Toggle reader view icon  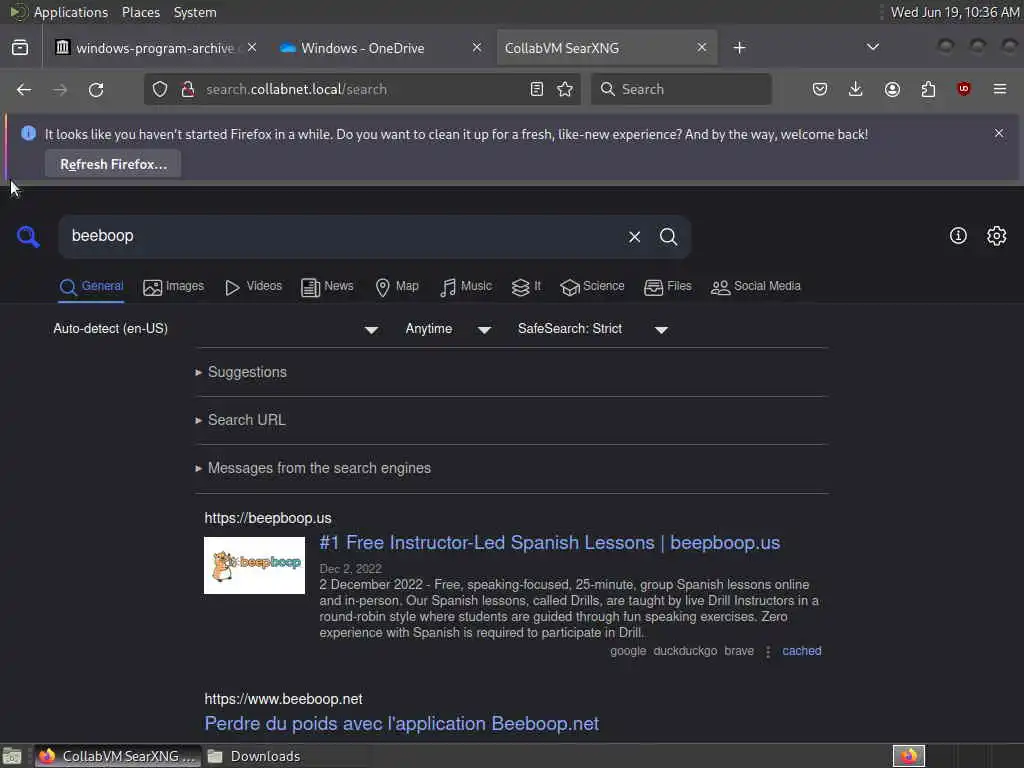[x=537, y=89]
